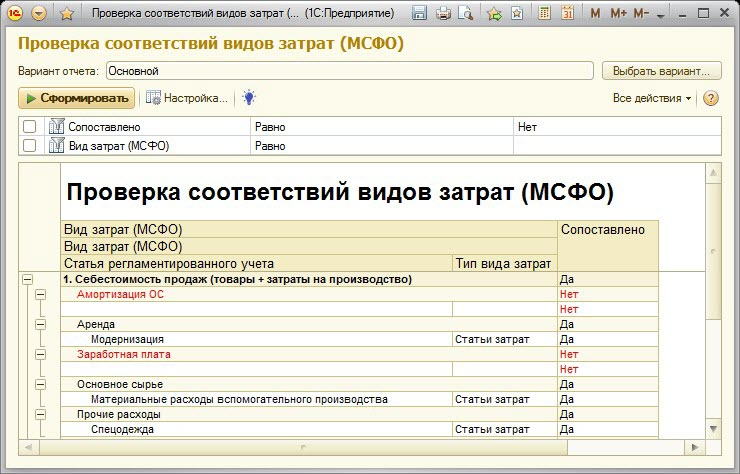The height and width of the screenshot is (474, 740).
Task: Open Print Preview from the title bar
Action: 464,14
